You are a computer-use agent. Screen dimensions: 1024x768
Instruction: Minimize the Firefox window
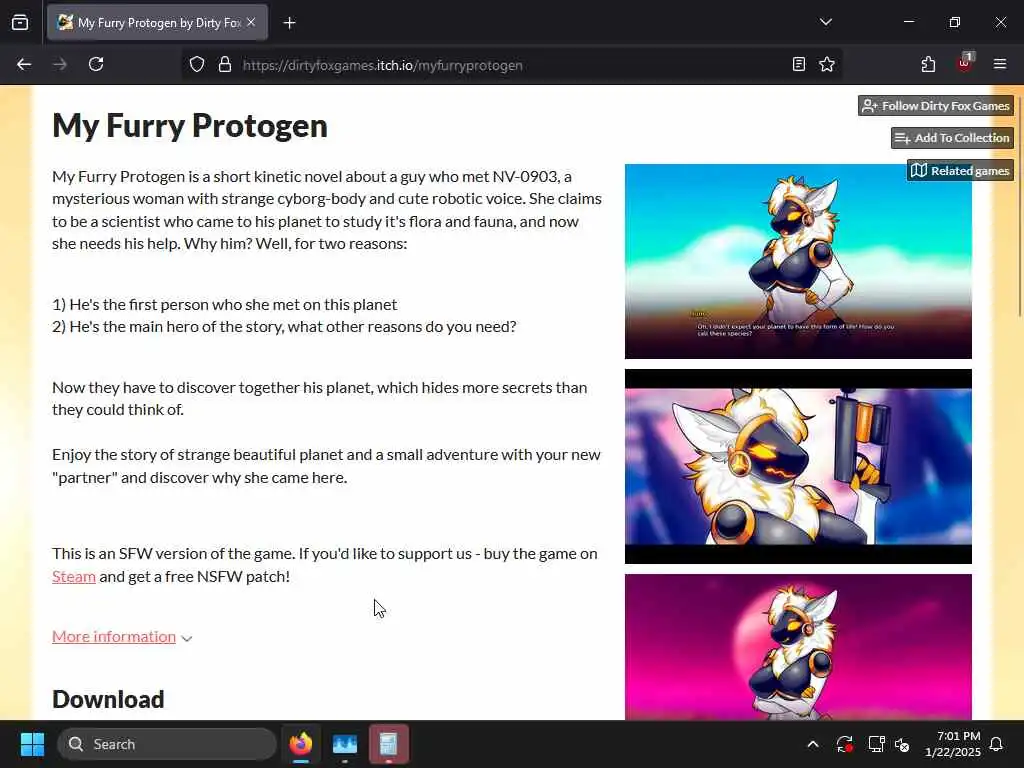click(908, 22)
